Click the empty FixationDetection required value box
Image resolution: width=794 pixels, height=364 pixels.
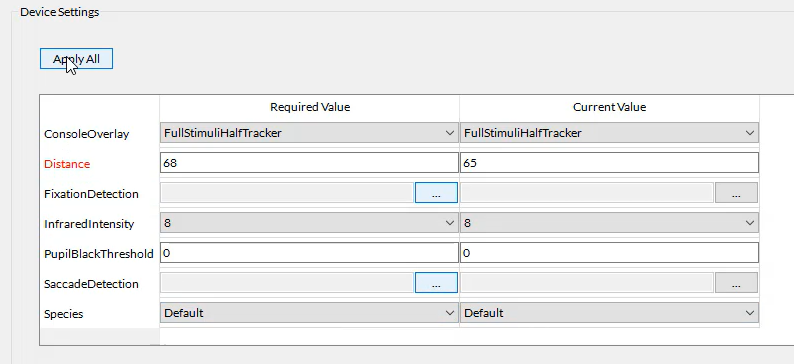tap(287, 193)
